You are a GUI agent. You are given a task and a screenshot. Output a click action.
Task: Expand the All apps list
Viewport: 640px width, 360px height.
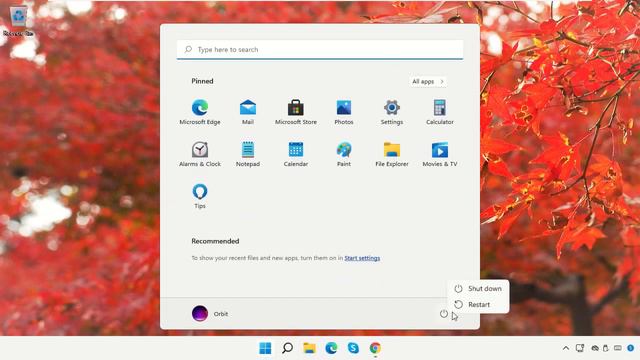click(x=428, y=82)
